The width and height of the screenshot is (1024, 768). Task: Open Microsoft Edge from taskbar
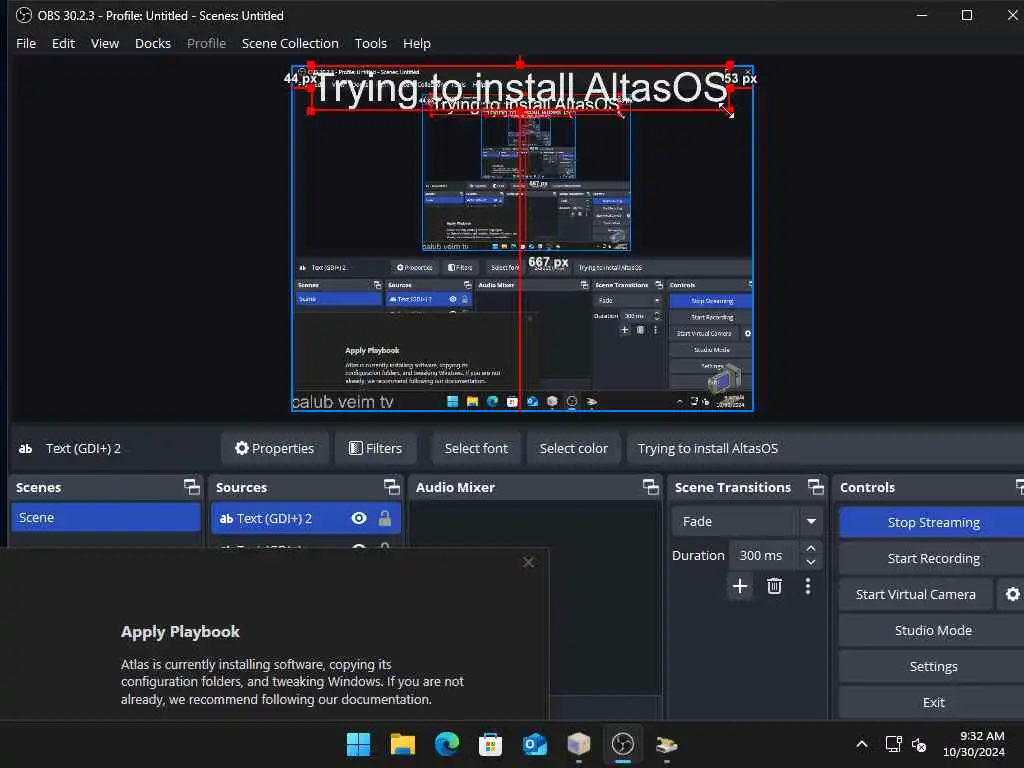(x=447, y=744)
